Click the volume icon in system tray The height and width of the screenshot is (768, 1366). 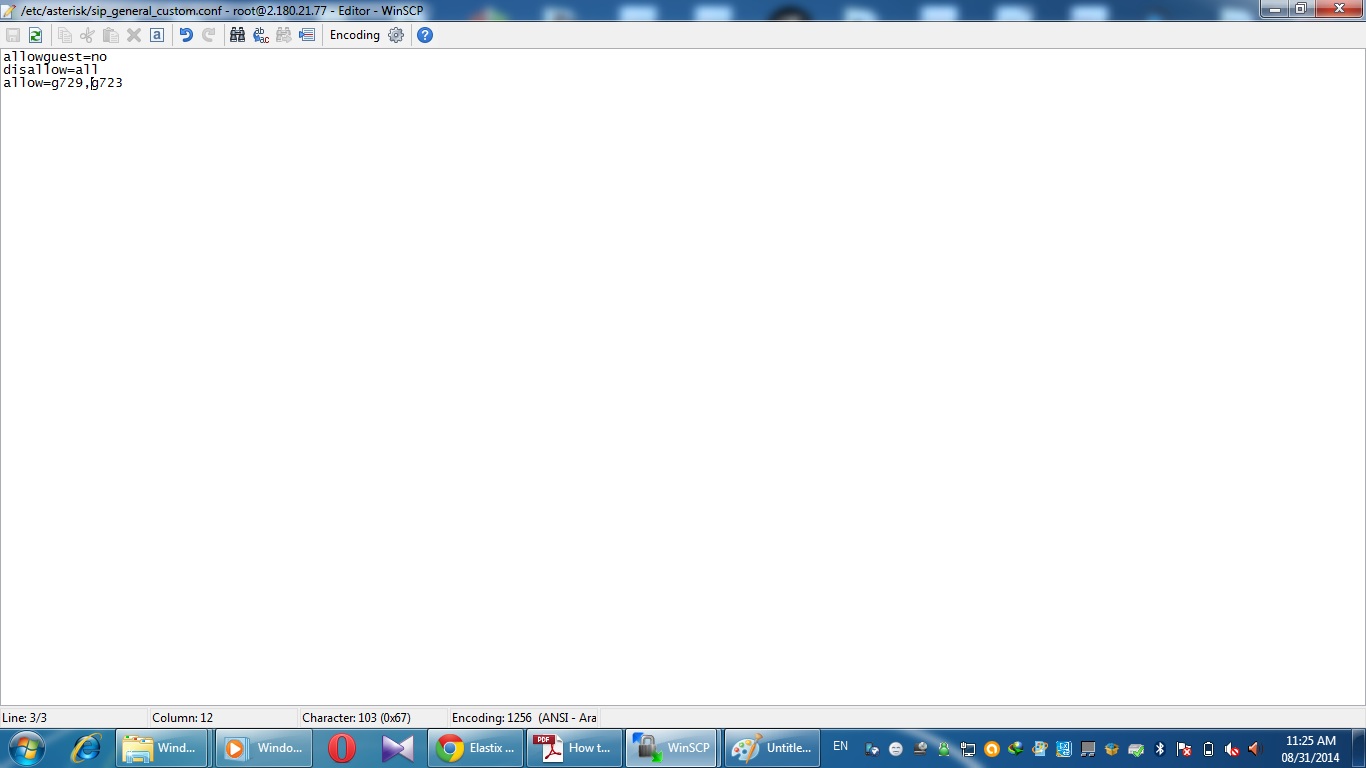point(1232,749)
